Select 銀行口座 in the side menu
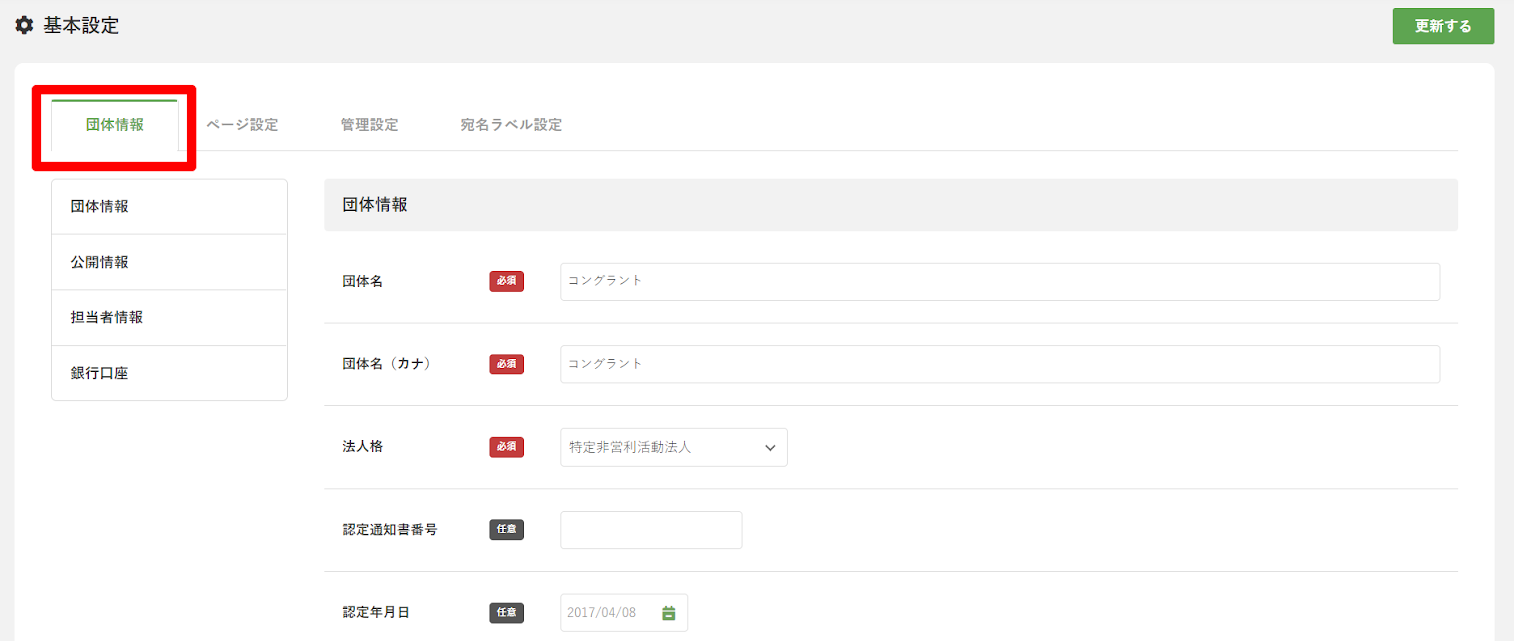The image size is (1514, 641). coord(169,373)
